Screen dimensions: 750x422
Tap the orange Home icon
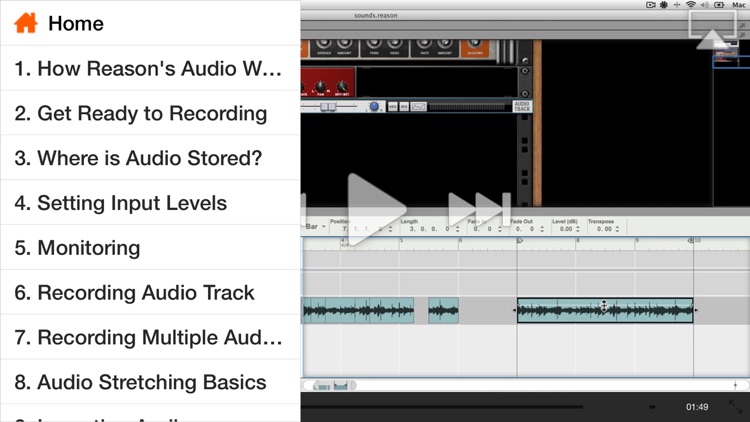click(26, 23)
